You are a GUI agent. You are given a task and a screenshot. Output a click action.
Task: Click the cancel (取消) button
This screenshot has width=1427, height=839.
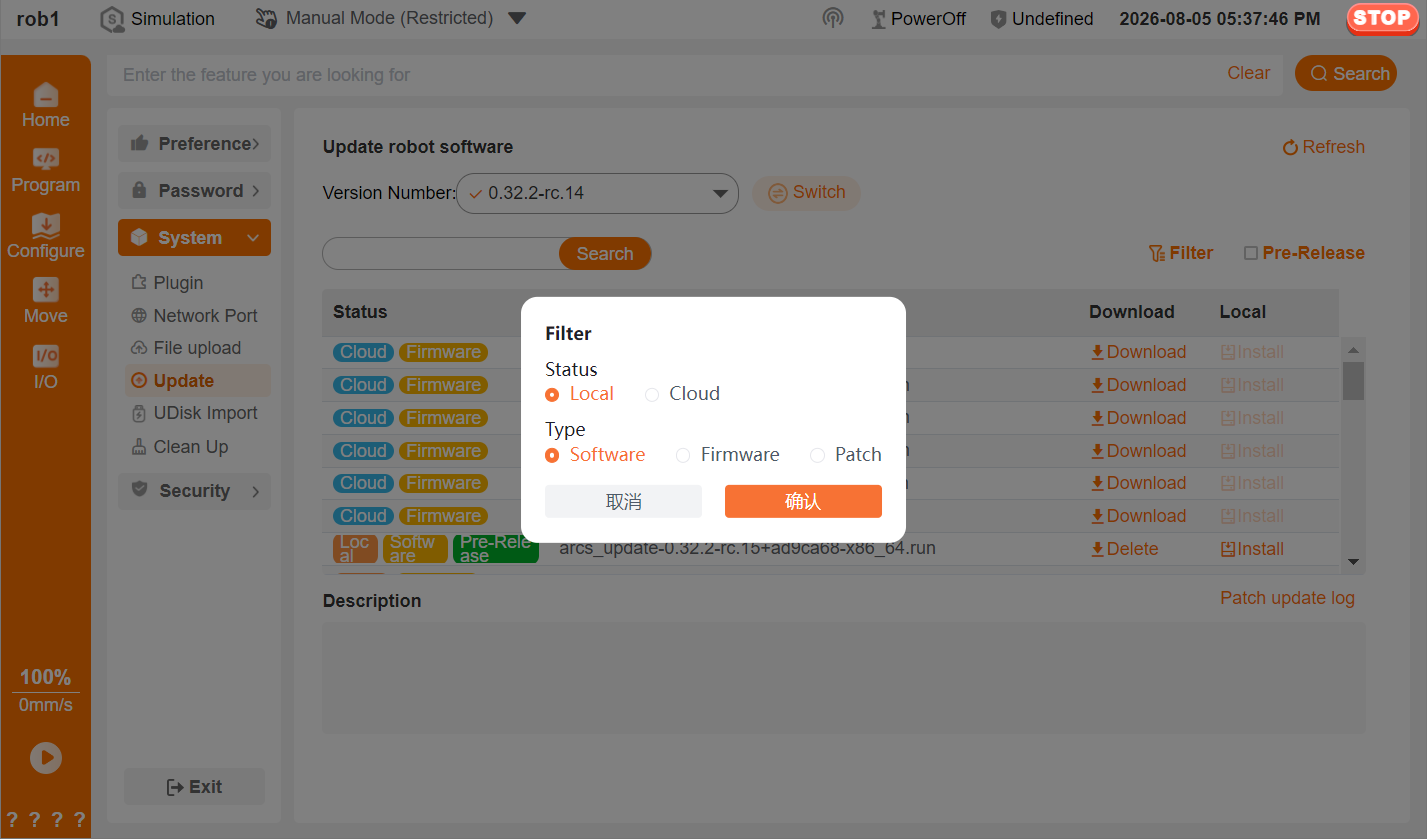[623, 501]
